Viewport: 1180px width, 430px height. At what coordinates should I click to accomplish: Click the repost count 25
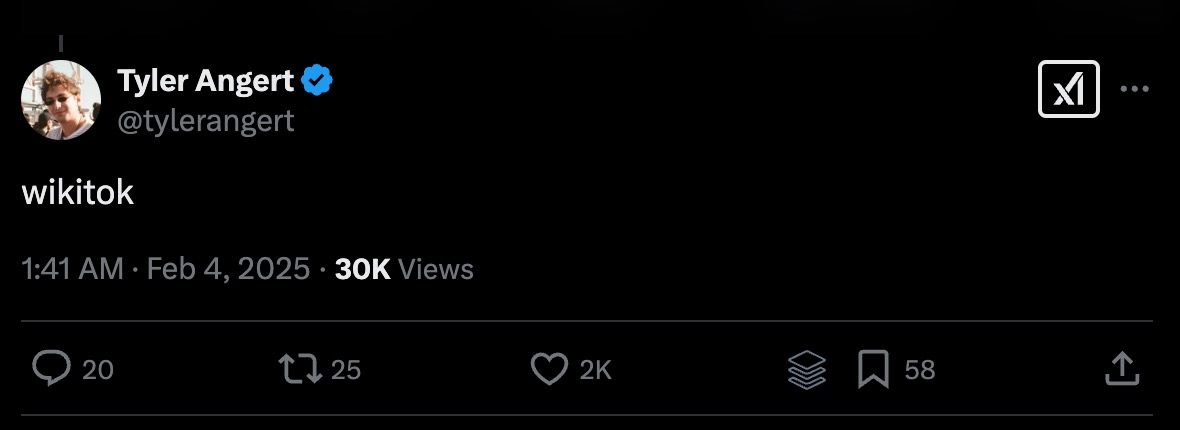click(345, 370)
